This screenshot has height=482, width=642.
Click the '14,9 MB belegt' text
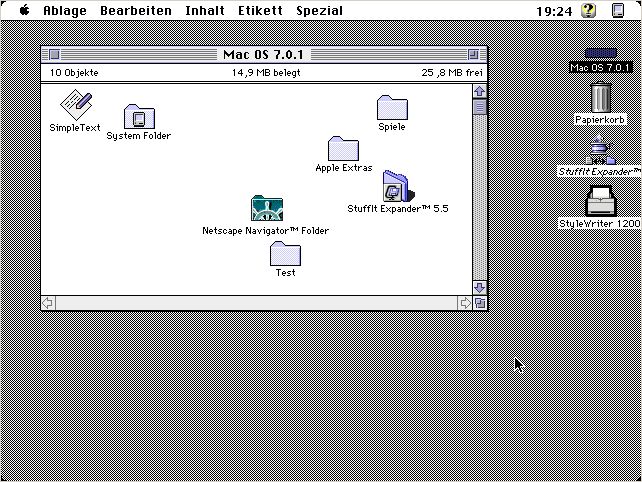click(x=266, y=73)
